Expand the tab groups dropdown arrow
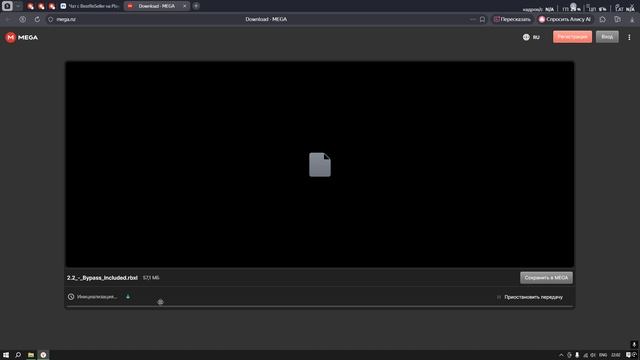This screenshot has height=360, width=640. pos(18,6)
